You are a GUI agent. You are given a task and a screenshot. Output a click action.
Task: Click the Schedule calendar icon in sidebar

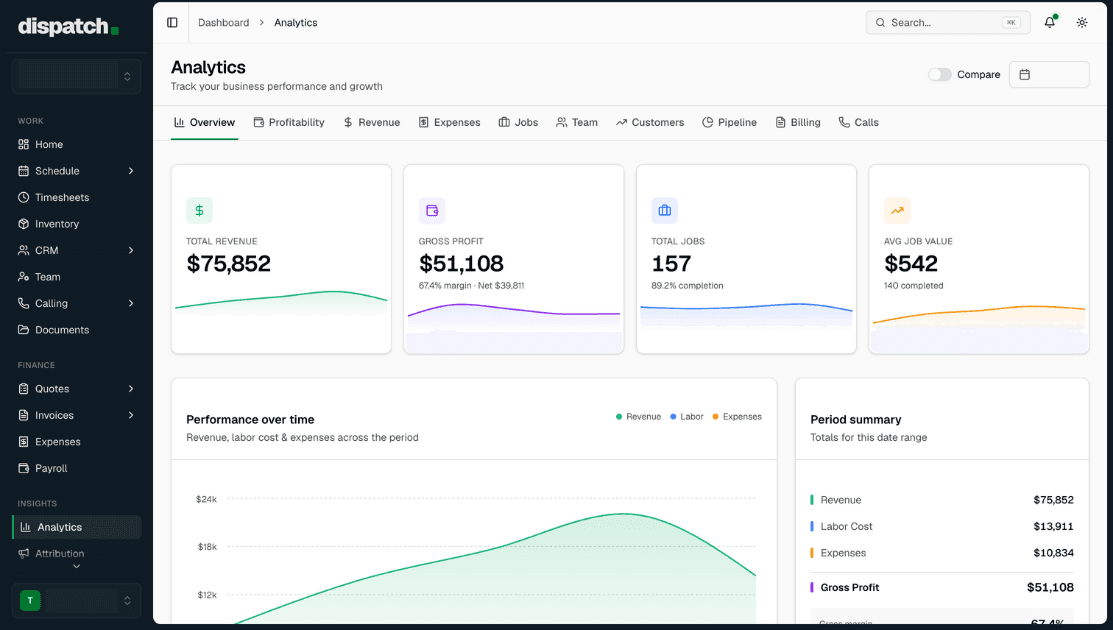[x=23, y=171]
